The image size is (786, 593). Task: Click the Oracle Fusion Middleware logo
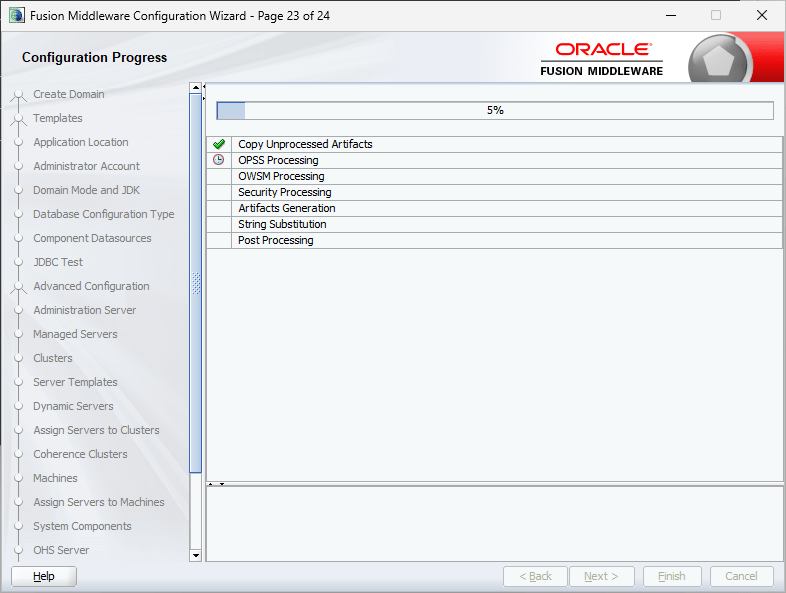coord(602,59)
